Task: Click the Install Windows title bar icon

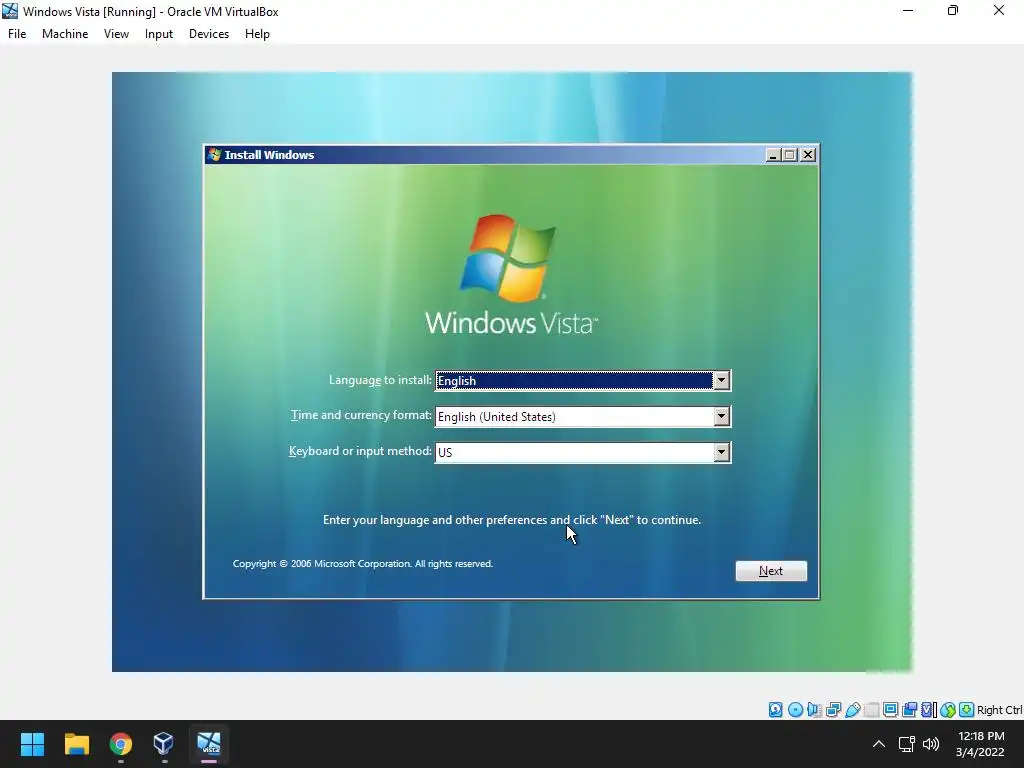Action: [x=214, y=155]
